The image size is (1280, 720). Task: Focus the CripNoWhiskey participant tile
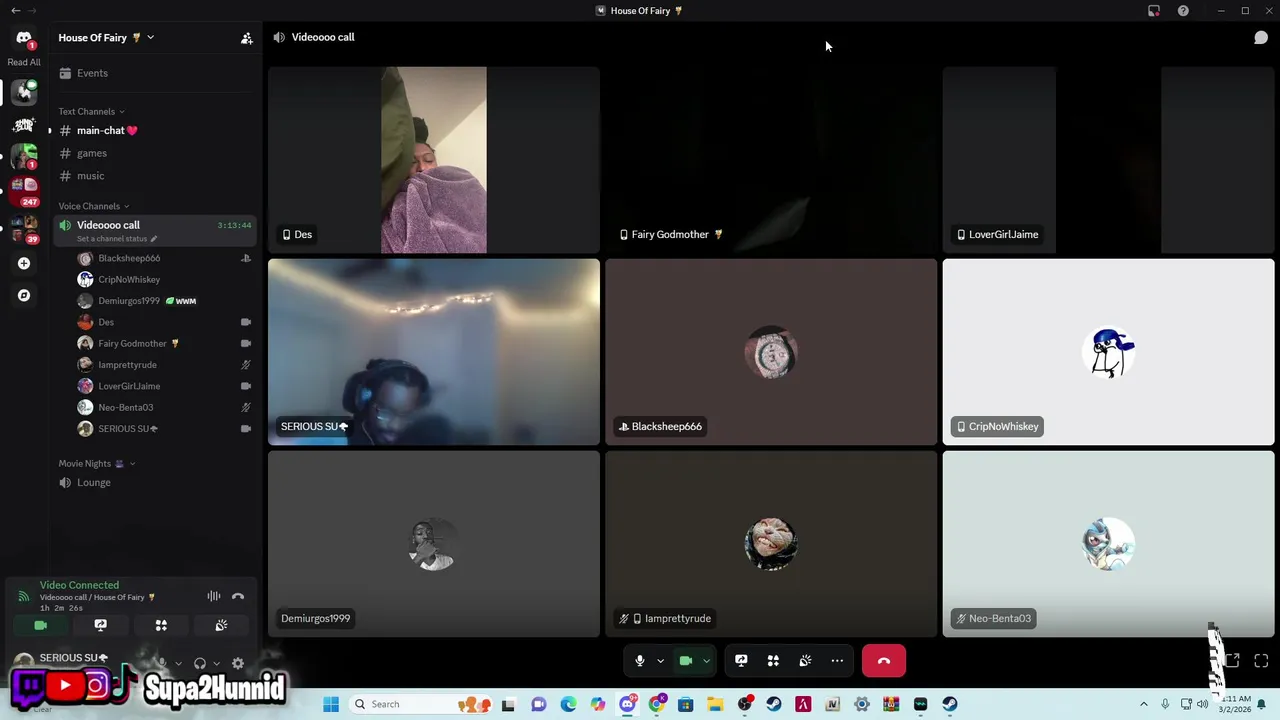1108,352
